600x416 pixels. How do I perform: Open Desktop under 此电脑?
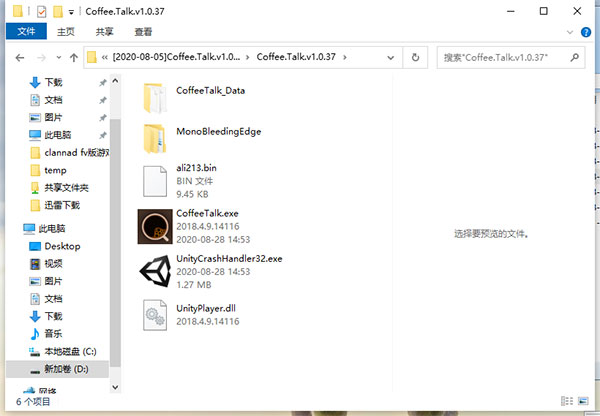pyautogui.click(x=62, y=246)
